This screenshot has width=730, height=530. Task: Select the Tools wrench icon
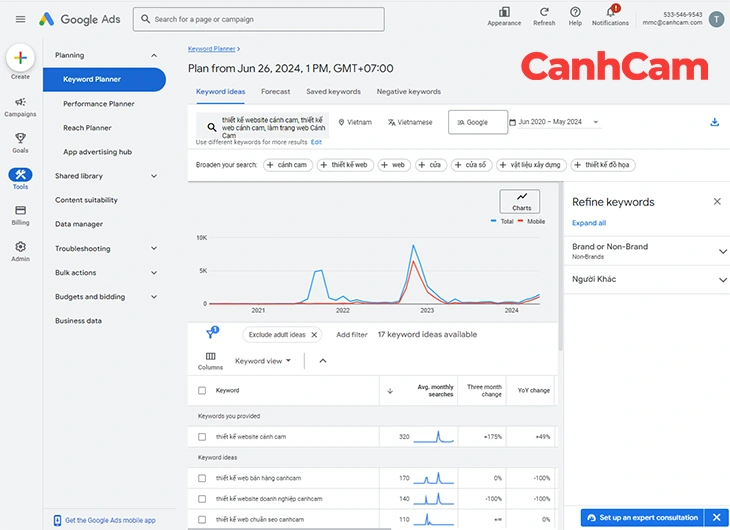[20, 175]
